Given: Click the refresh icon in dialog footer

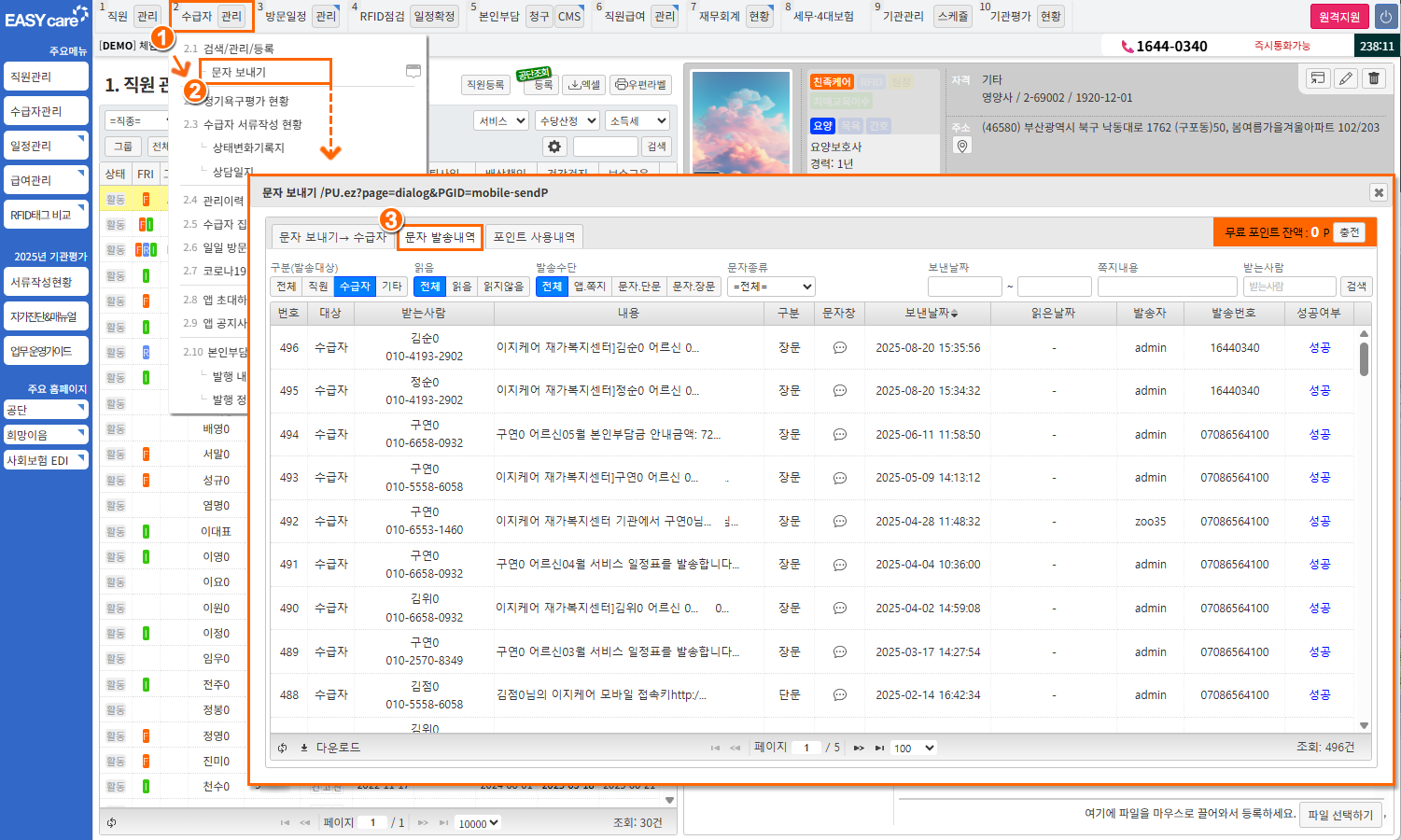Looking at the screenshot, I should coord(283,748).
